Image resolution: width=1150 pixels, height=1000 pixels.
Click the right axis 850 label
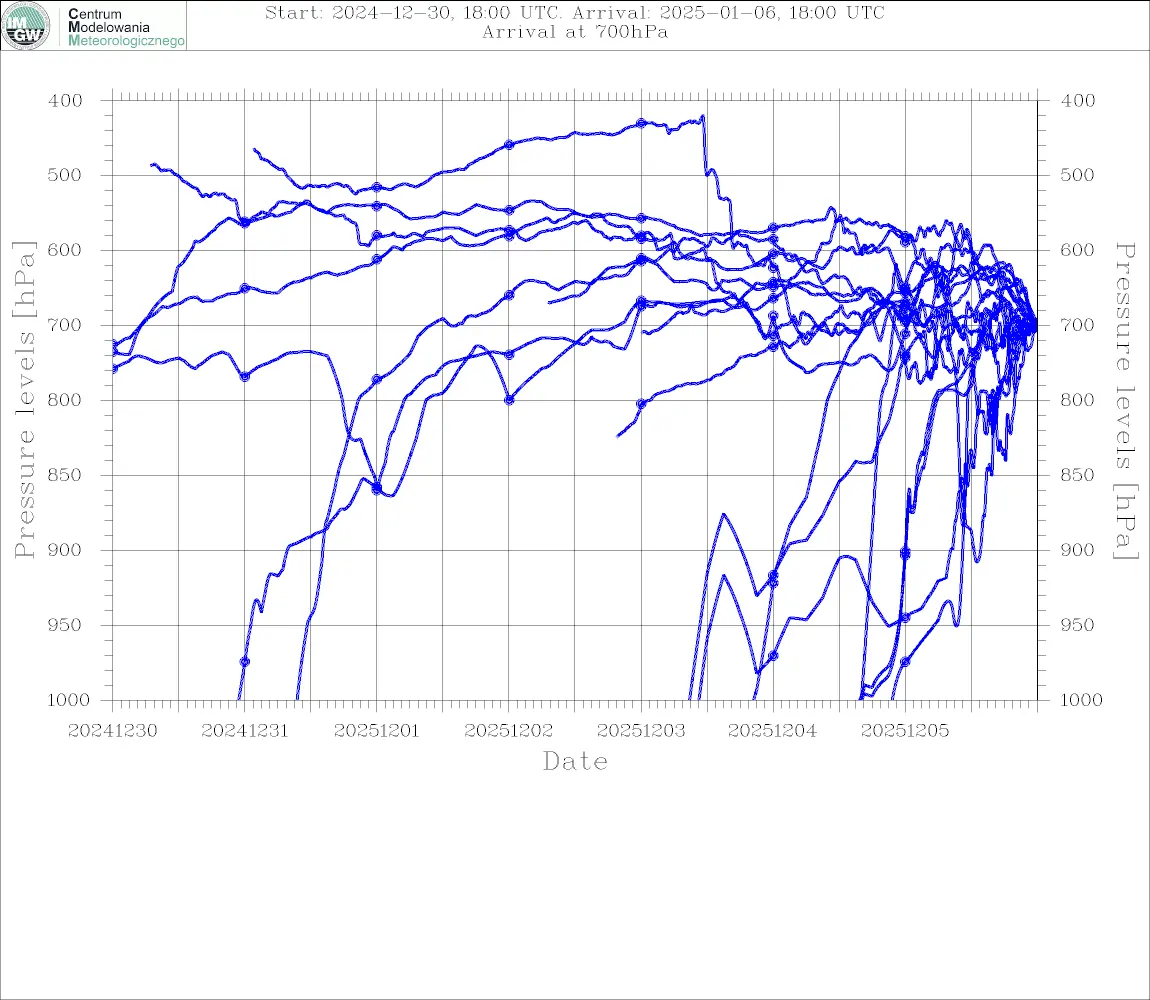tap(1077, 475)
